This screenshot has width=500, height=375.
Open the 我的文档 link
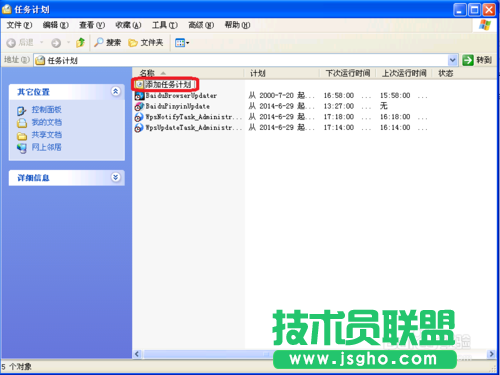47,122
